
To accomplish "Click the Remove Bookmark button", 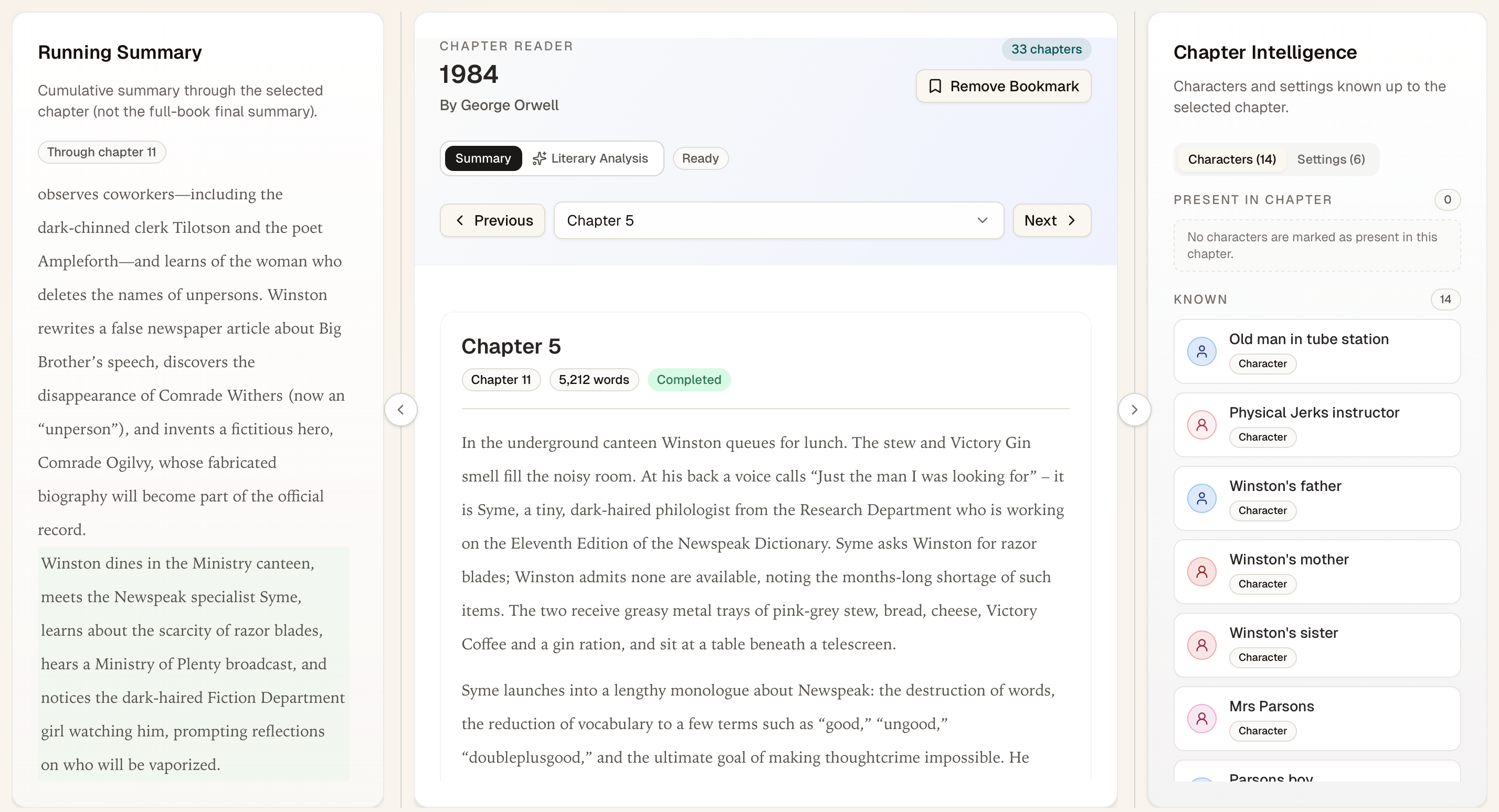I will (x=1003, y=86).
